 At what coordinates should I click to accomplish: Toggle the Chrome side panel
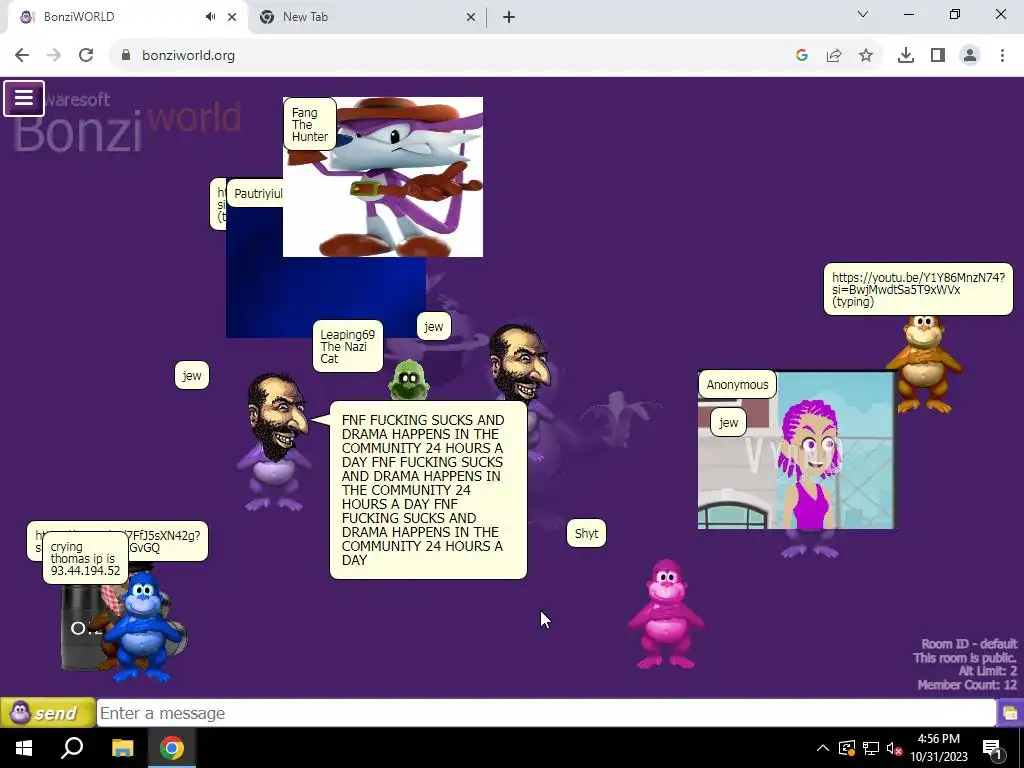click(x=938, y=56)
